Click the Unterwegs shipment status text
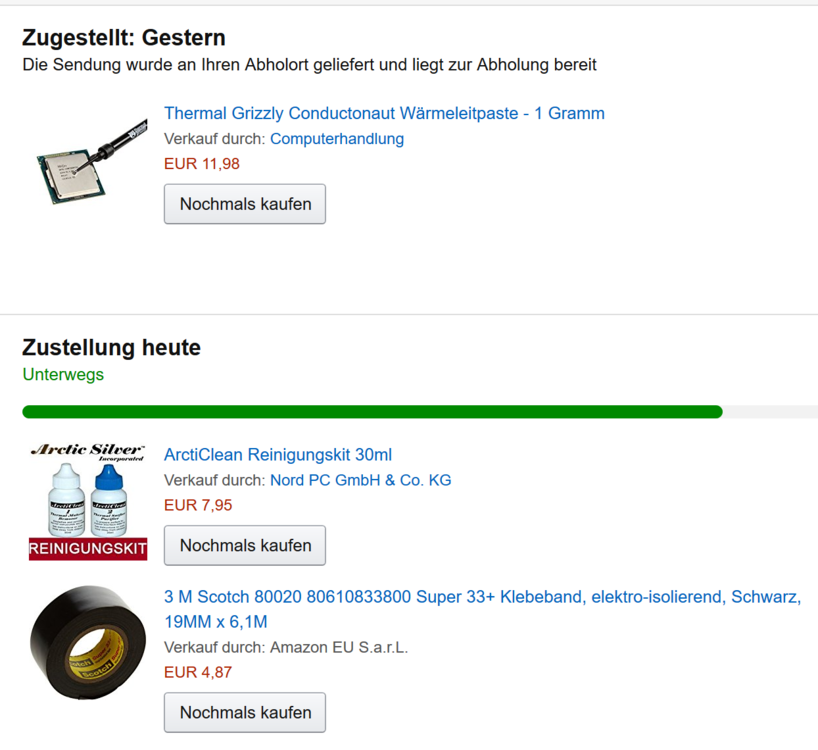818x750 pixels. coord(46,373)
